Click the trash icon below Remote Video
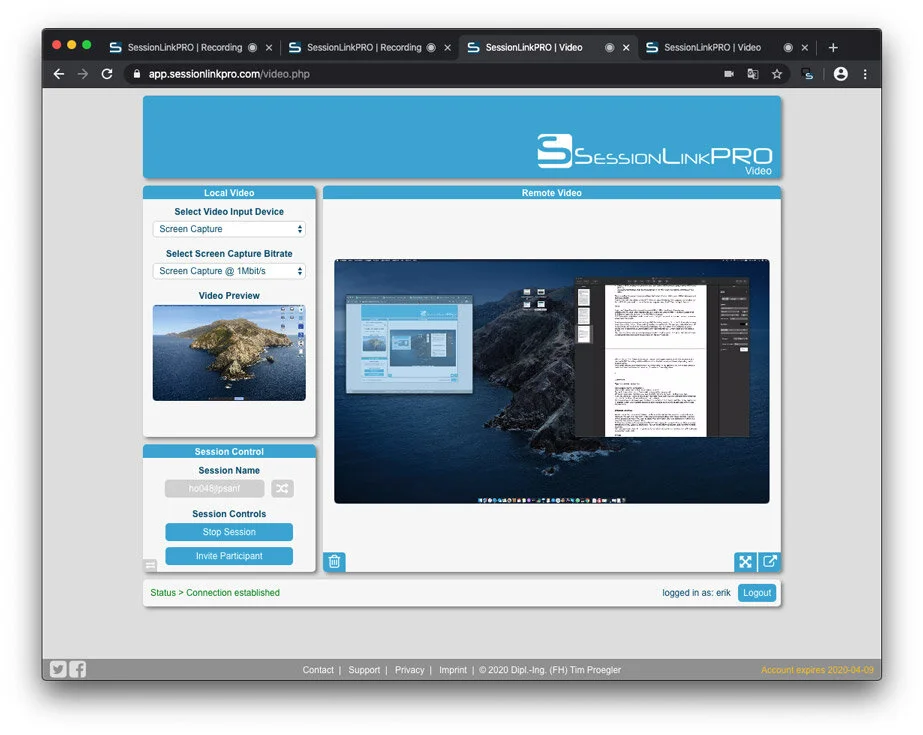The image size is (923, 735). pos(334,561)
